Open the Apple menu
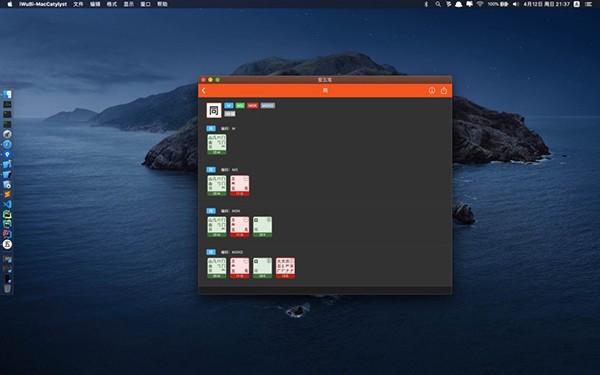Viewport: 600px width, 375px height. click(10, 4)
